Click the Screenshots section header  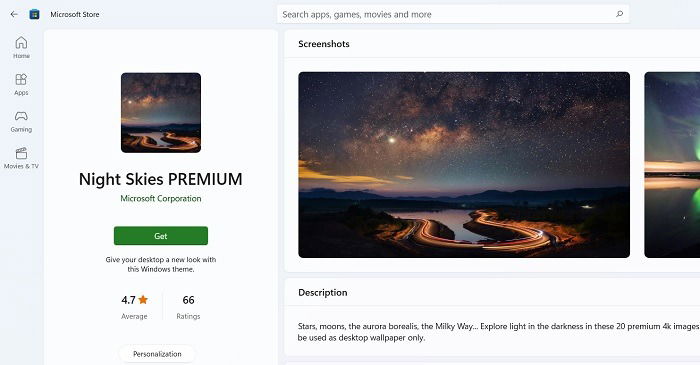click(x=324, y=44)
